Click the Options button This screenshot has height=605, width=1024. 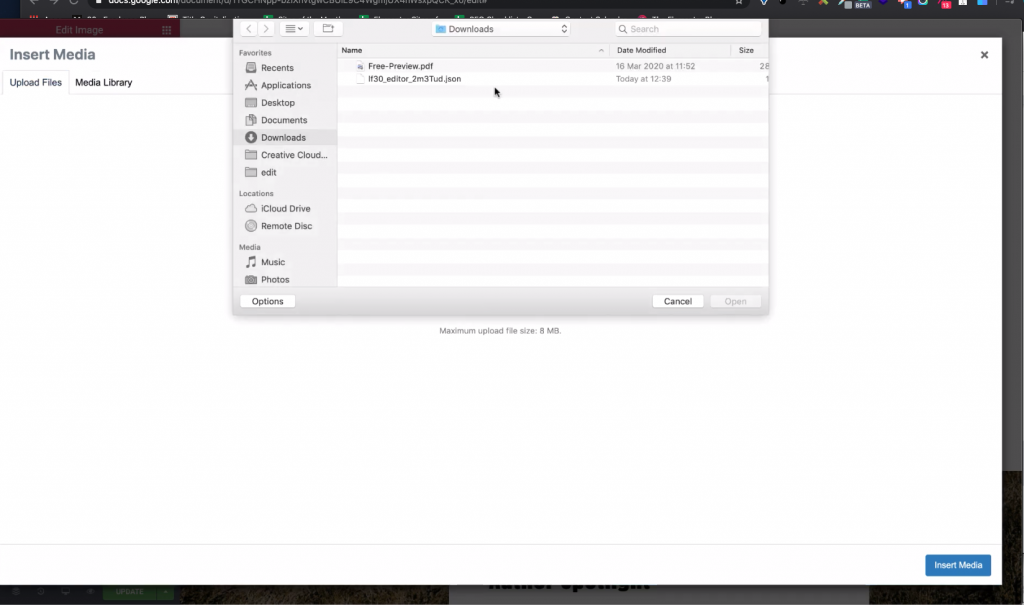[267, 301]
